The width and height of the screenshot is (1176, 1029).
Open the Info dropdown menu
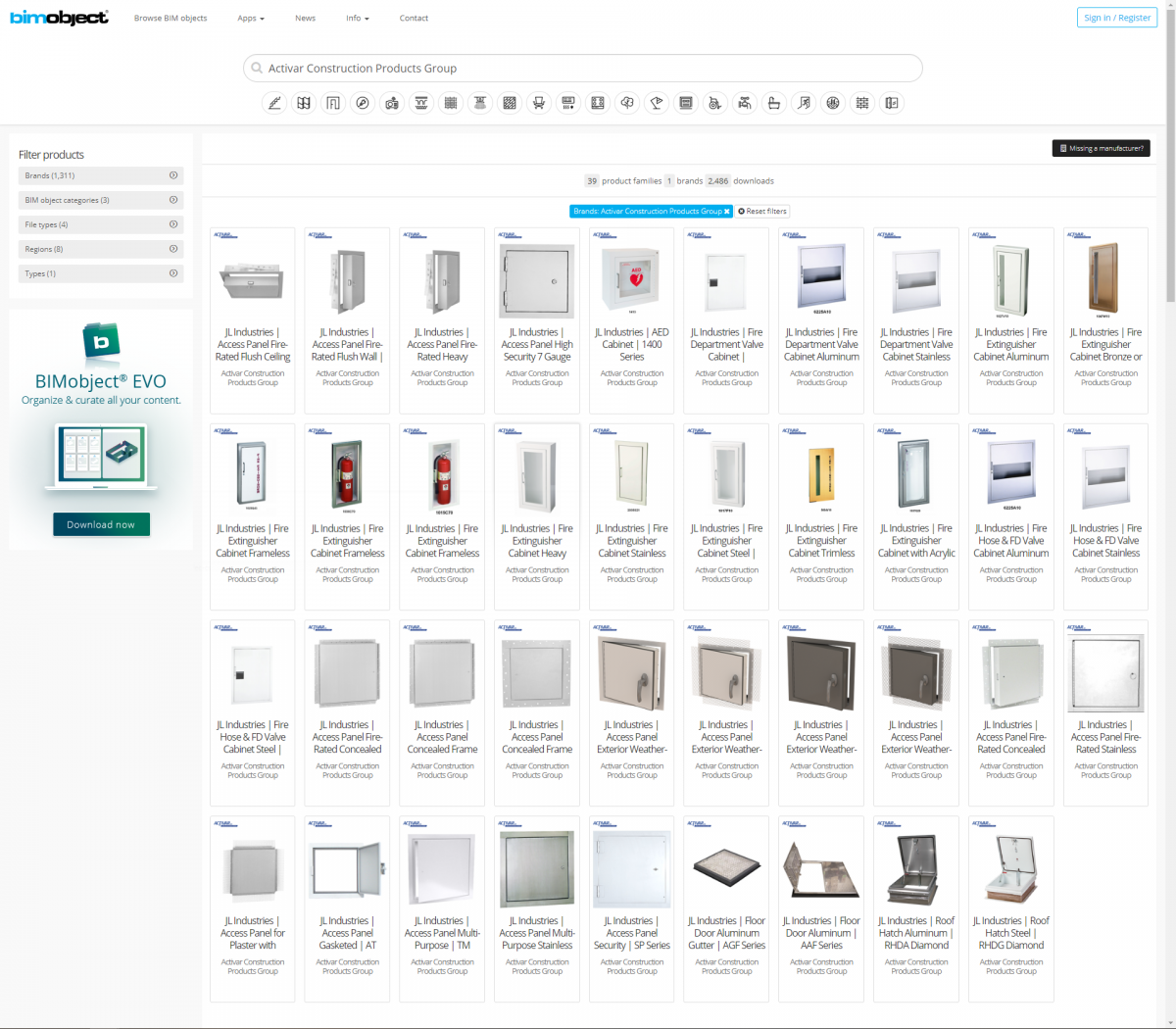(x=357, y=18)
